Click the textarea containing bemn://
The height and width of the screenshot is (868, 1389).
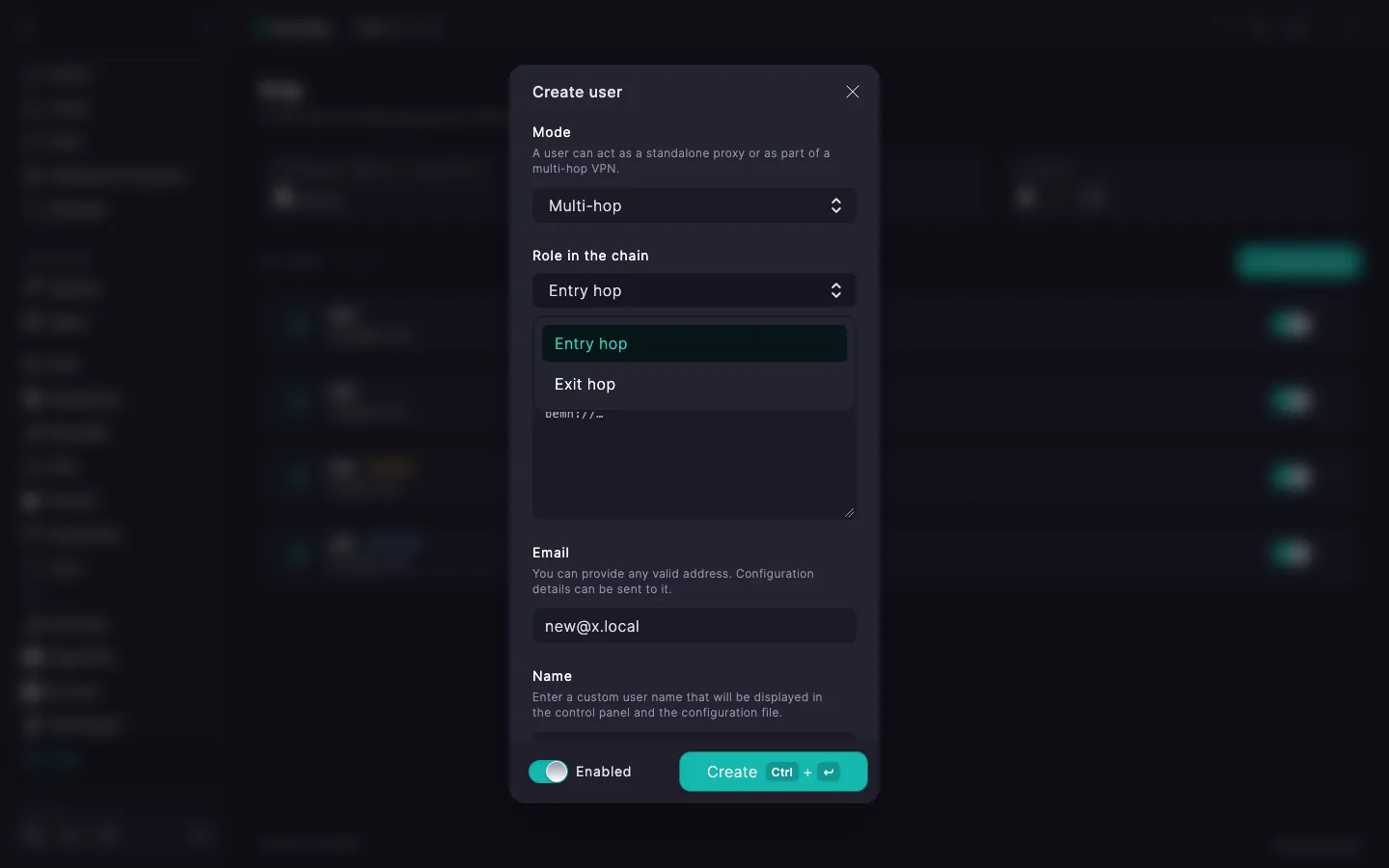point(694,465)
